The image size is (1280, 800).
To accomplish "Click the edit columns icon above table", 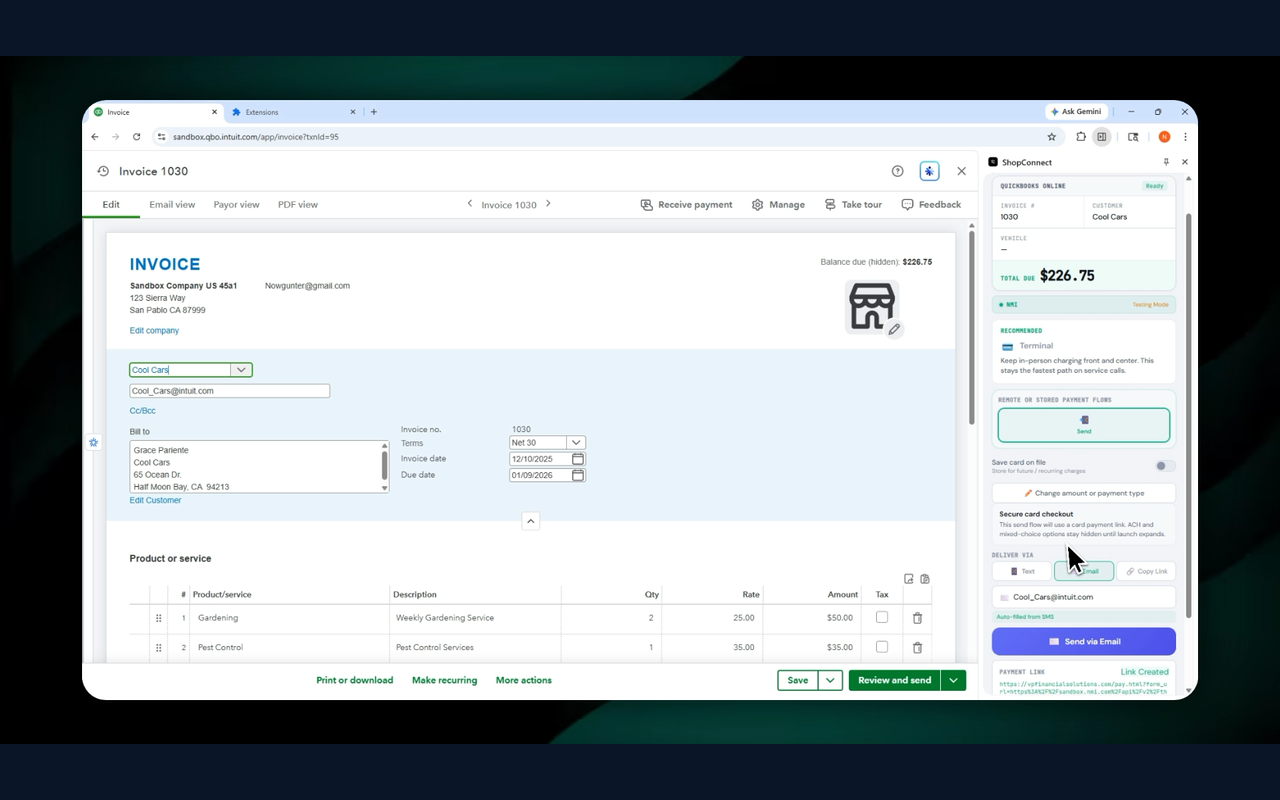I will click(908, 579).
